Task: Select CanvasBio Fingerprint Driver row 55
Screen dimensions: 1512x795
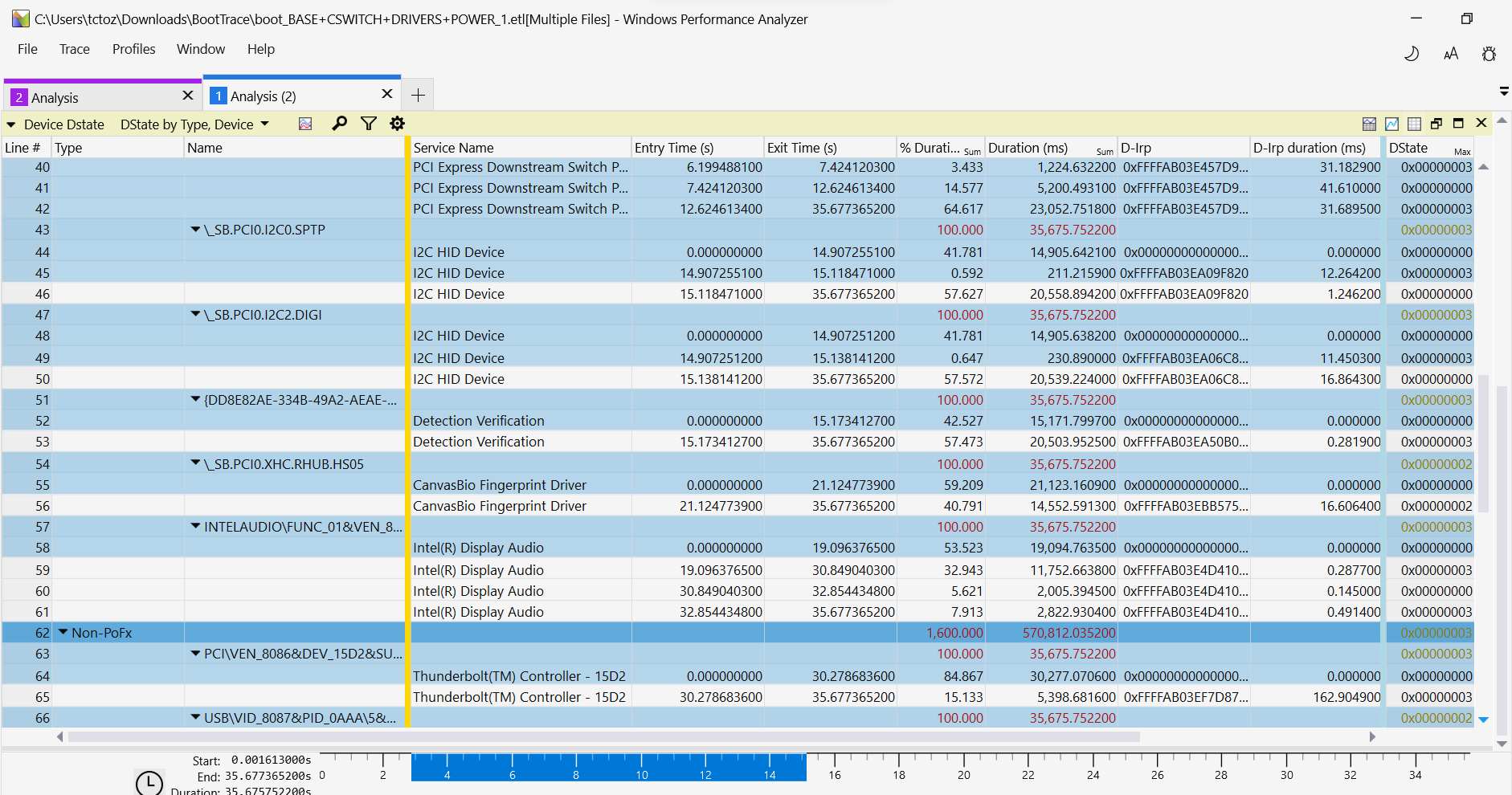Action: coord(738,485)
